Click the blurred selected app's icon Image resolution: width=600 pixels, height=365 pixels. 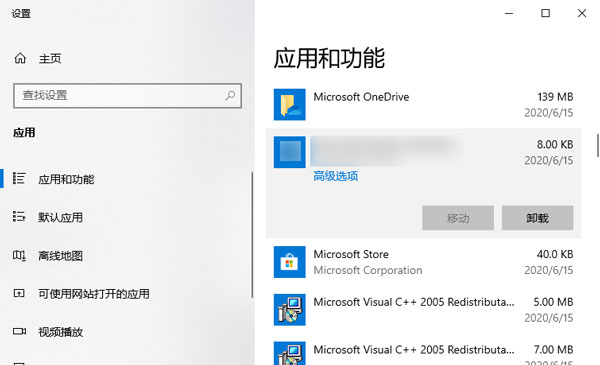[x=290, y=152]
